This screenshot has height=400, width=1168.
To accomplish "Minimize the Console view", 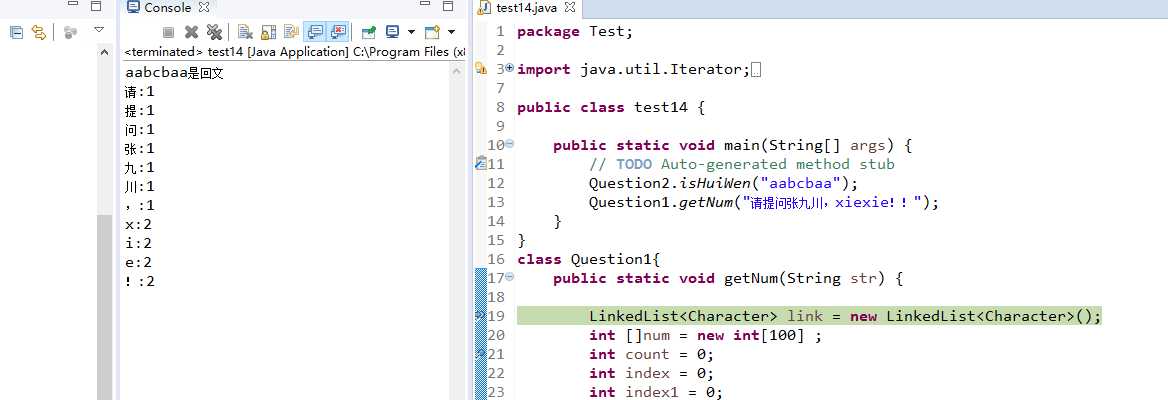I will [x=425, y=5].
